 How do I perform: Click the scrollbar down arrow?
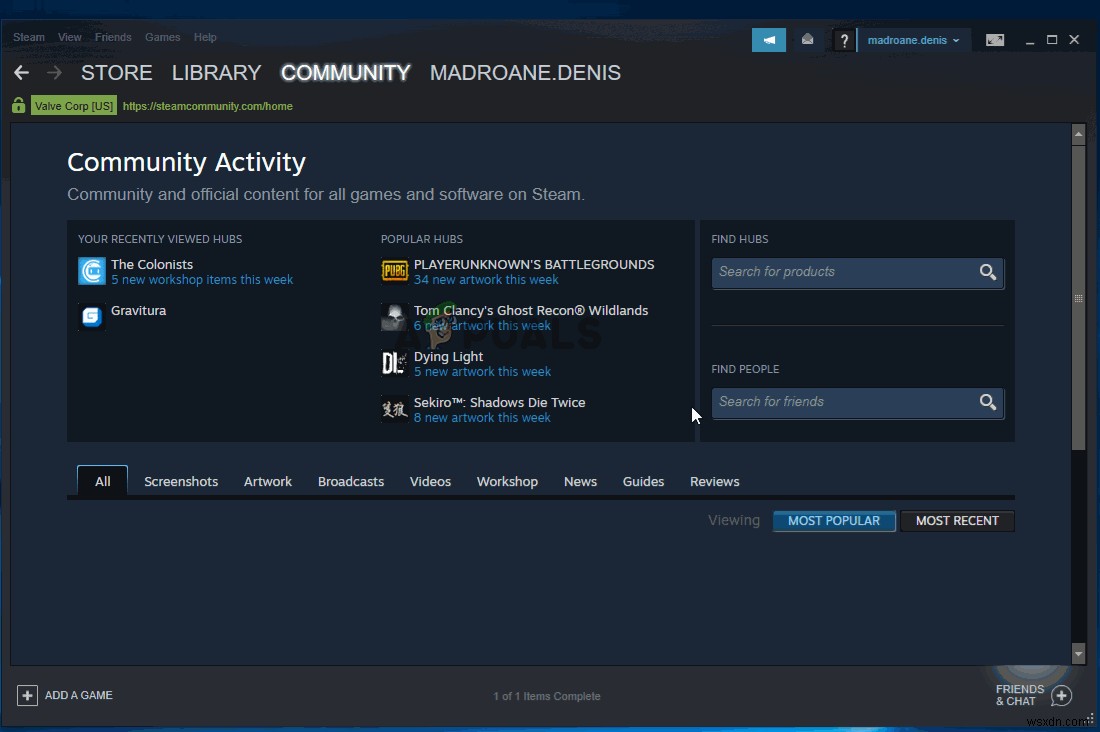click(1078, 654)
